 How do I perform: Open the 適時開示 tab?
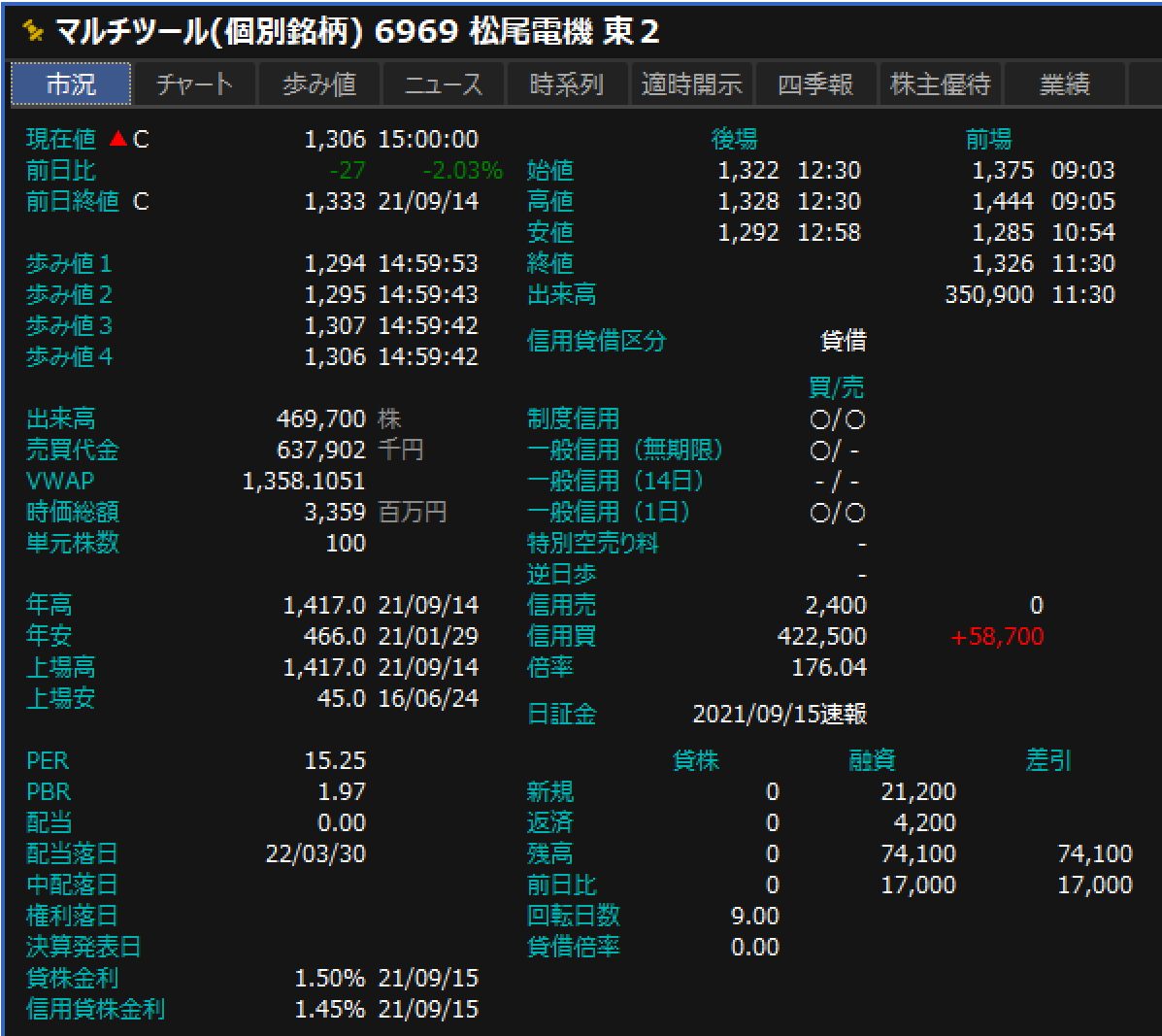click(692, 84)
